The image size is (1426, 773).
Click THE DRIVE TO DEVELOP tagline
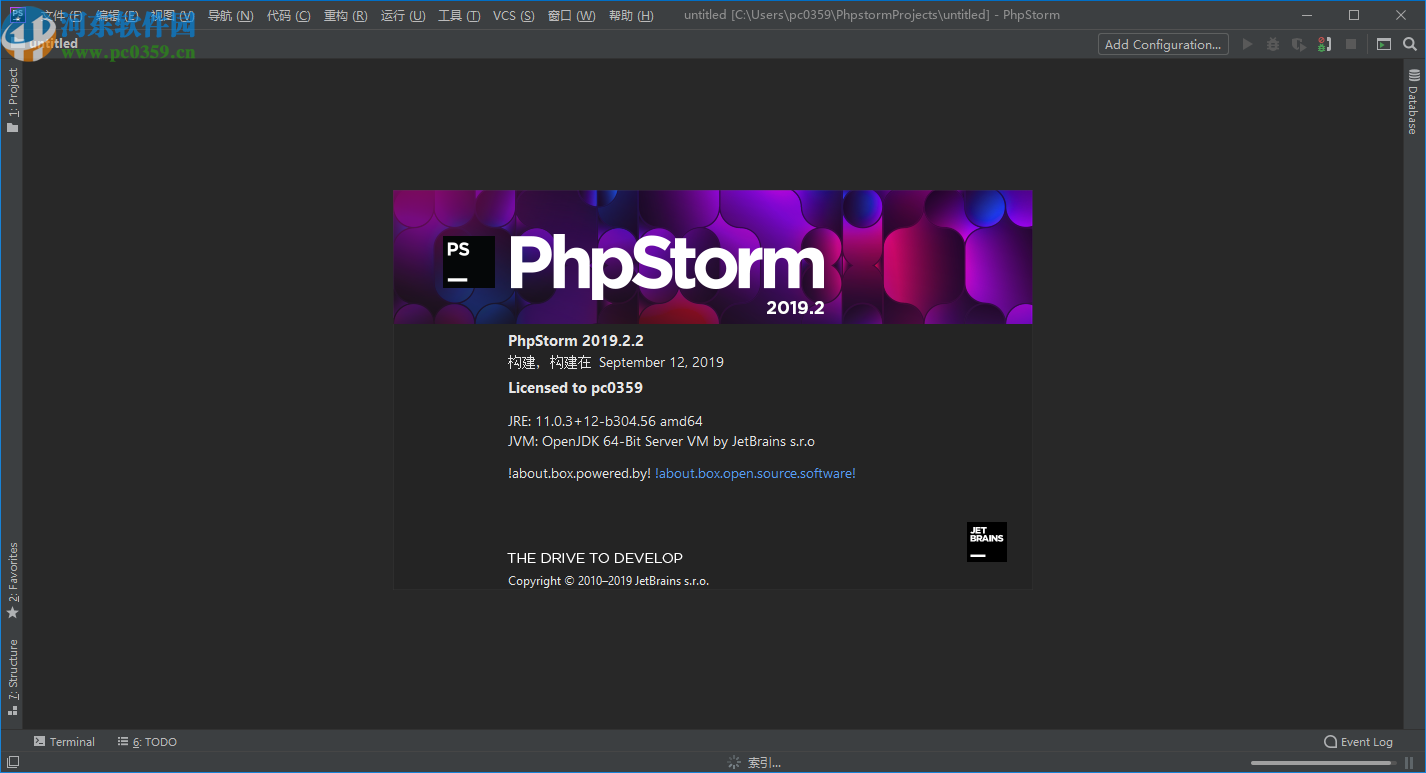click(x=595, y=558)
